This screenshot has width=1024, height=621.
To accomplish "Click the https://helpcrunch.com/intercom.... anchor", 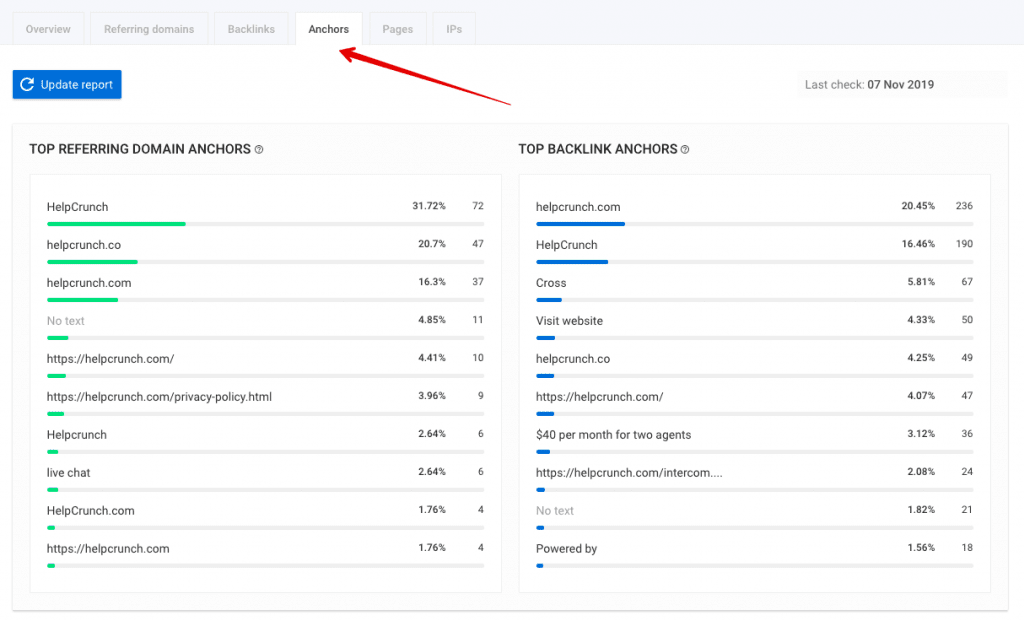I will tap(629, 472).
